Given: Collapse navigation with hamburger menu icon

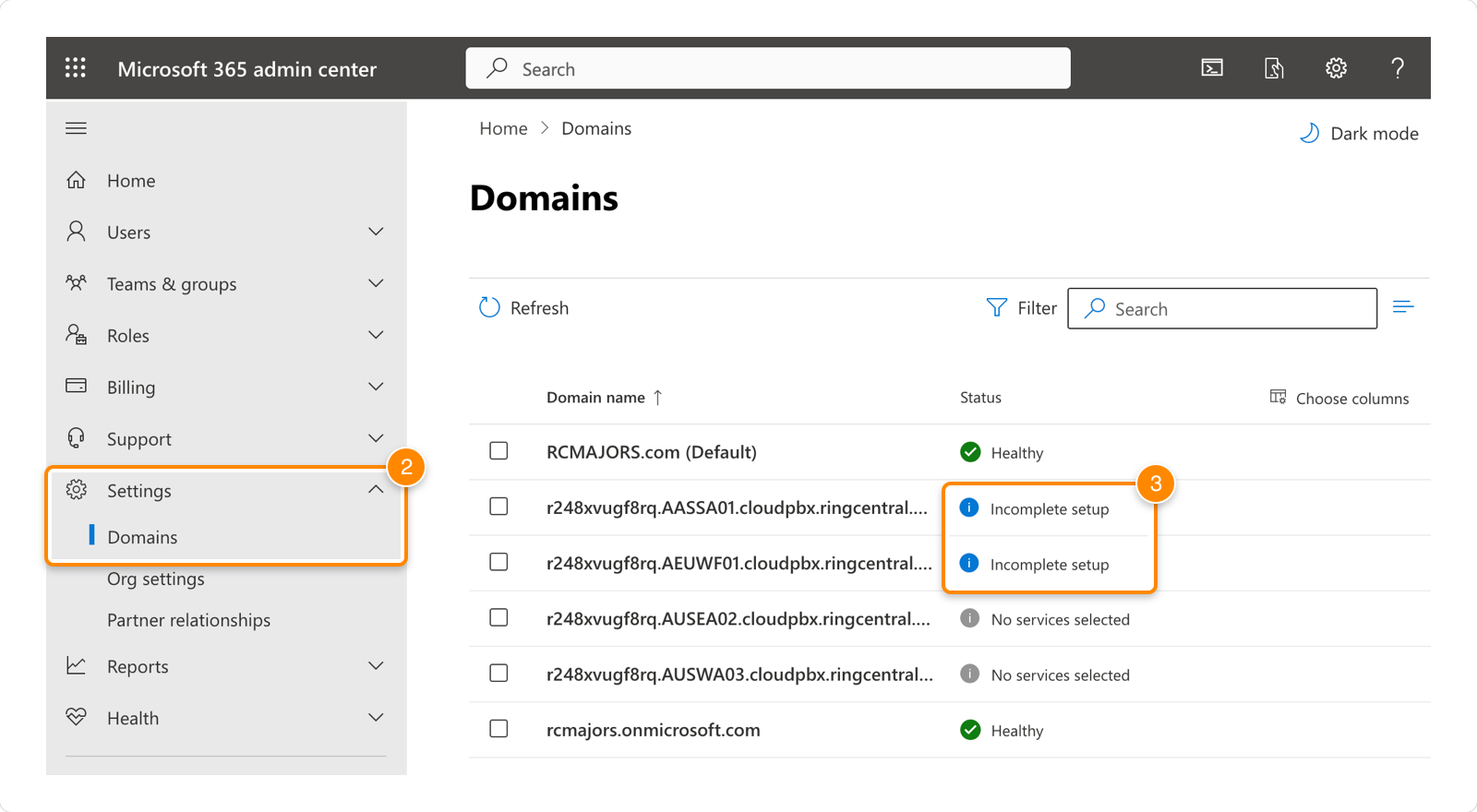Looking at the screenshot, I should tap(77, 128).
